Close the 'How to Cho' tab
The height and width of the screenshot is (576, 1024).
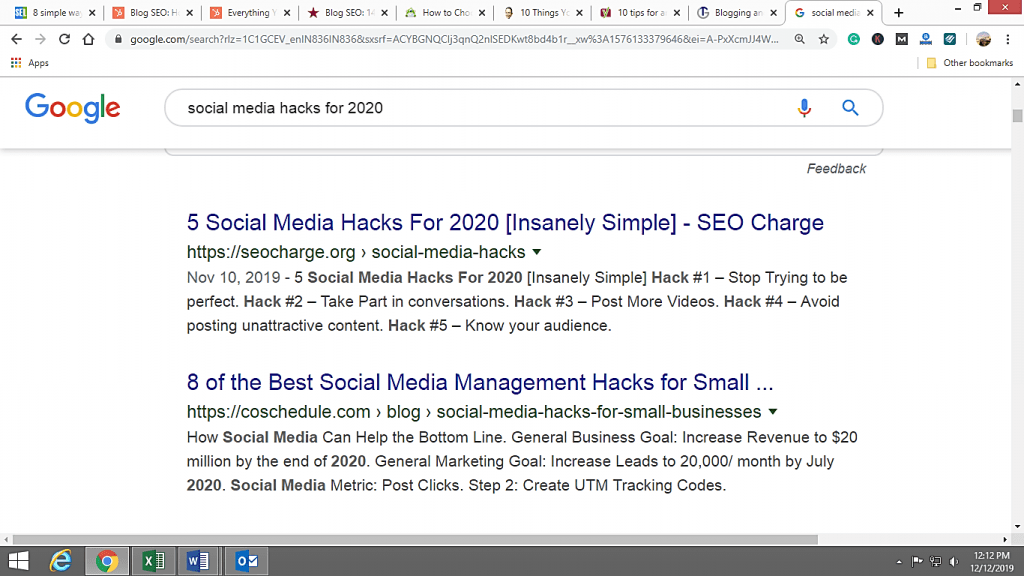coord(482,12)
